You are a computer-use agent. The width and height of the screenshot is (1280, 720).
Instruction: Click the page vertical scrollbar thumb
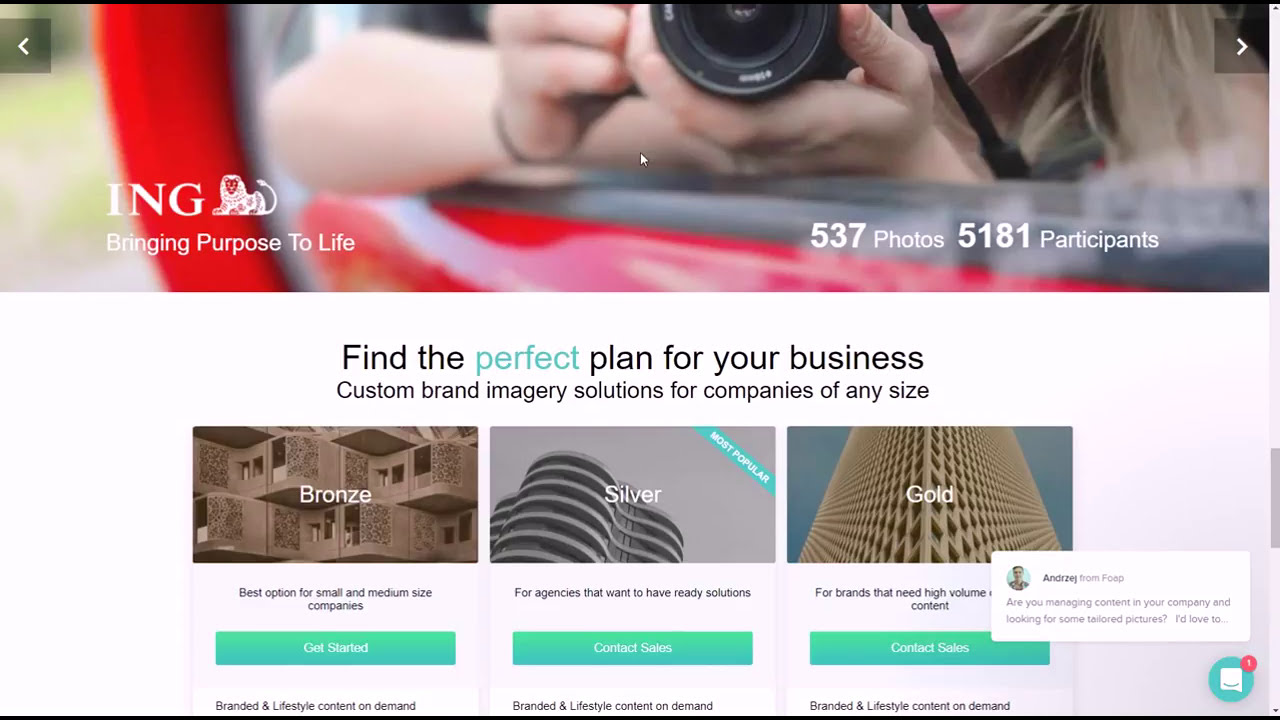point(1274,498)
